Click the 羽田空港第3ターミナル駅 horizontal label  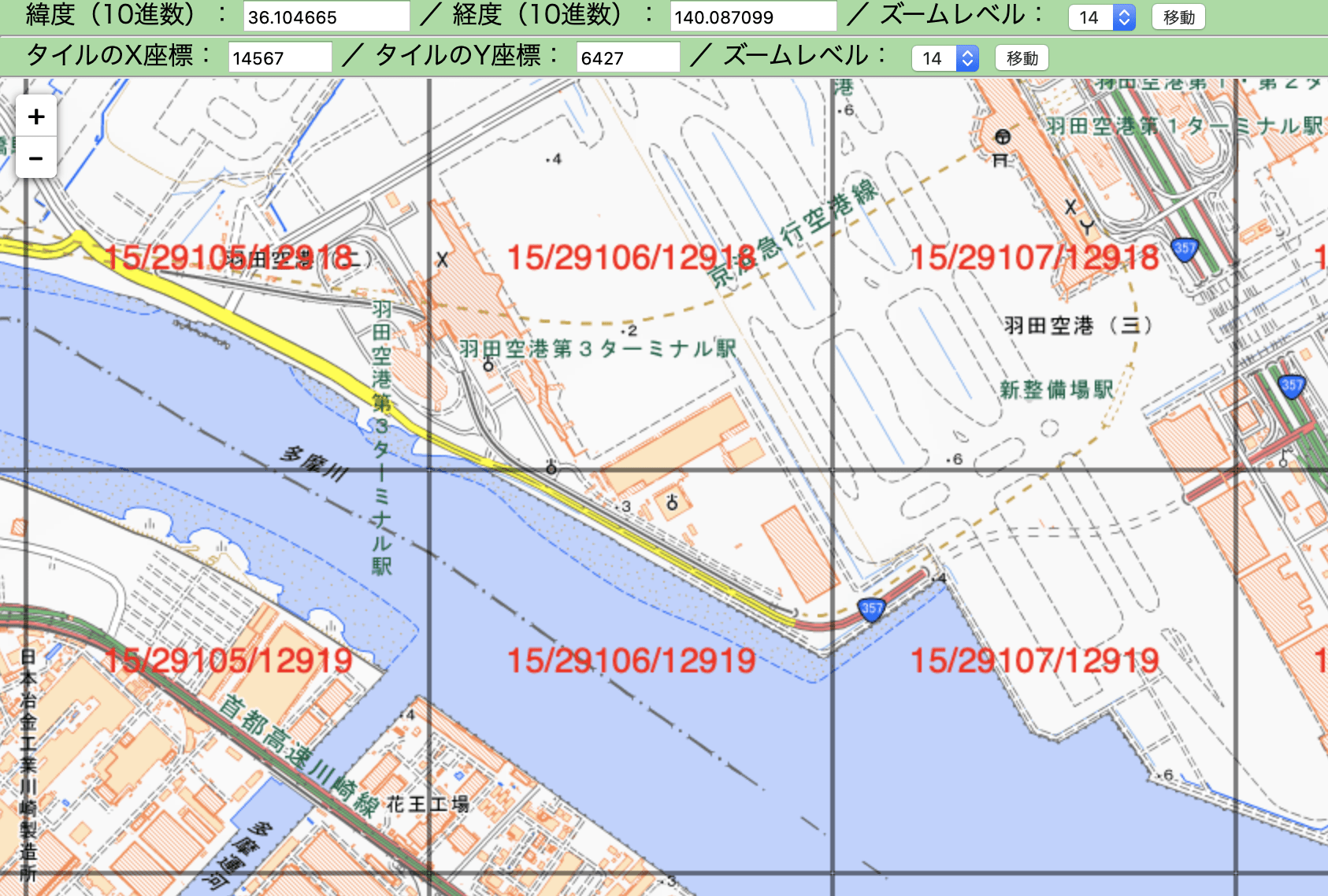598,348
